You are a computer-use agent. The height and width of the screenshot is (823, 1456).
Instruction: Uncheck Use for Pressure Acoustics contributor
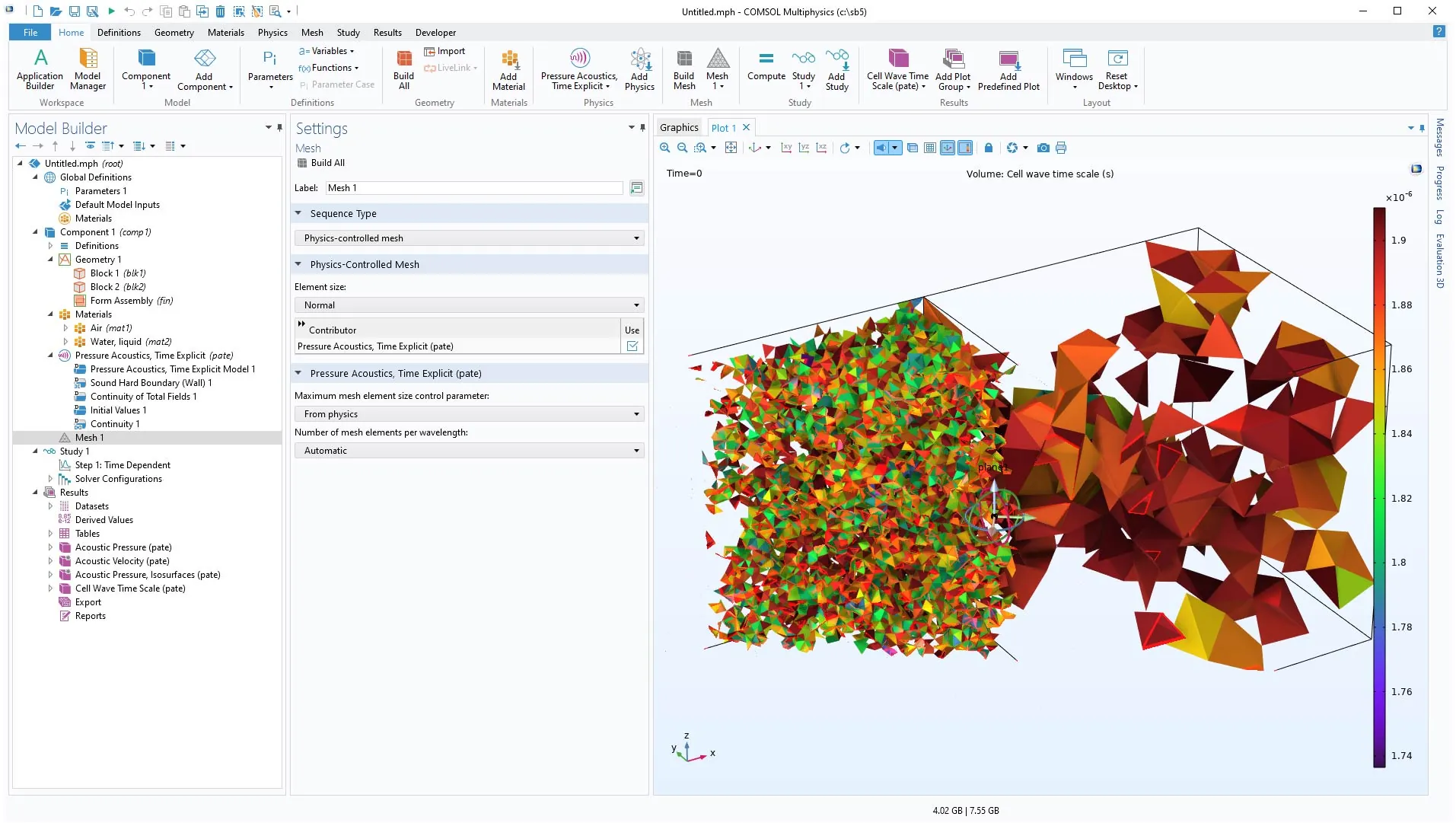pyautogui.click(x=632, y=346)
